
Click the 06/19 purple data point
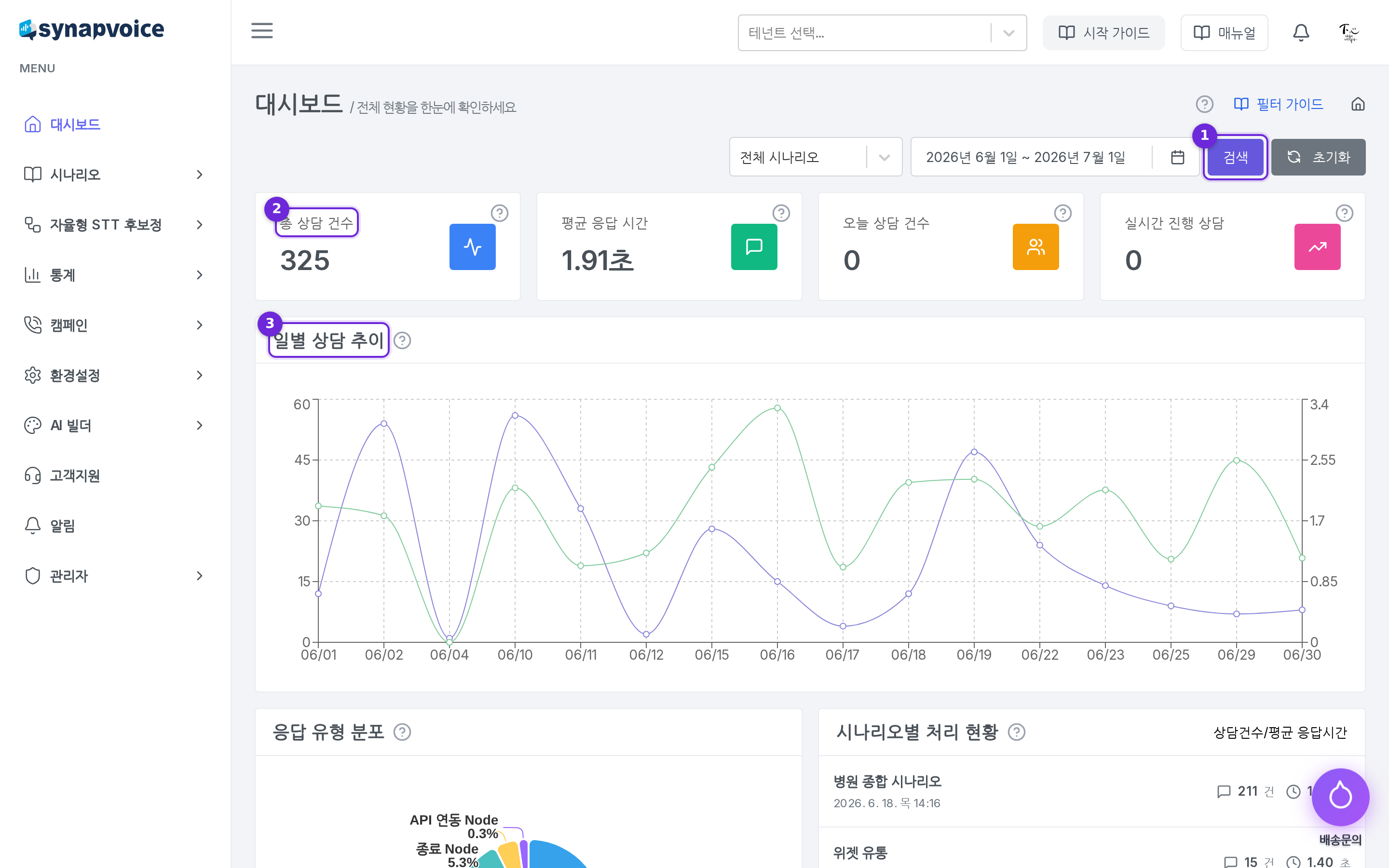tap(974, 452)
